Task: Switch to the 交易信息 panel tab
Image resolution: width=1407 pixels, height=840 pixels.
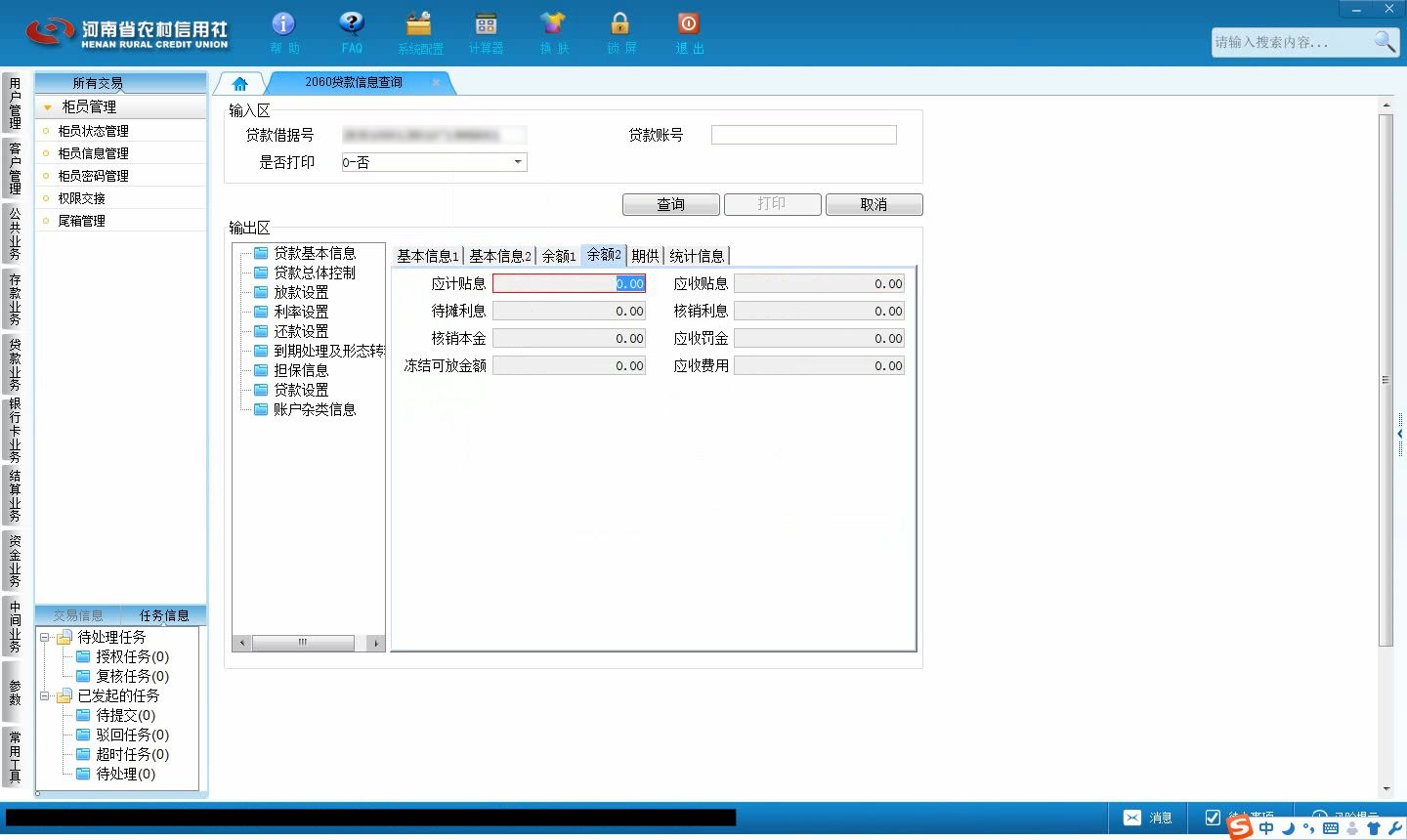Action: (78, 615)
